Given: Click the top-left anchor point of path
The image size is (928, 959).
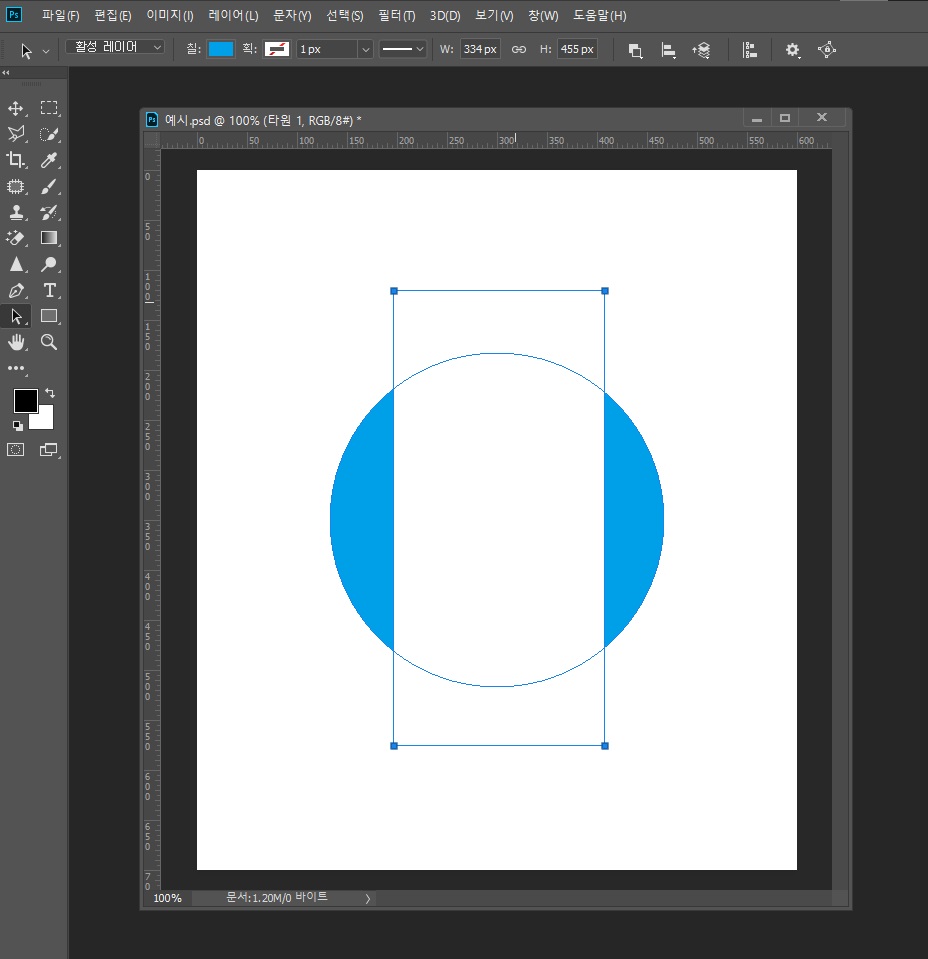Looking at the screenshot, I should (394, 291).
